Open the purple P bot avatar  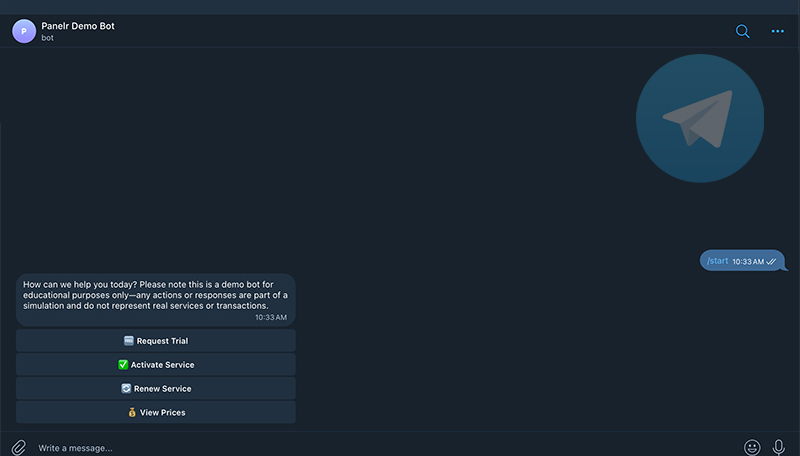[24, 31]
